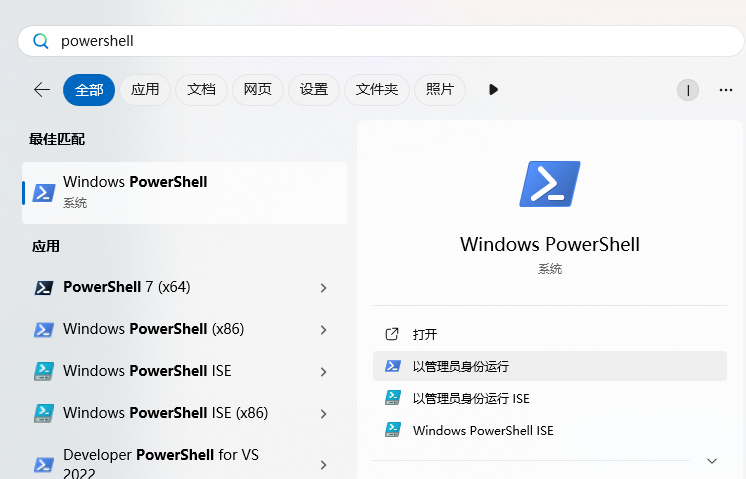Click the search magnifier icon
This screenshot has height=479, width=746.
point(41,41)
